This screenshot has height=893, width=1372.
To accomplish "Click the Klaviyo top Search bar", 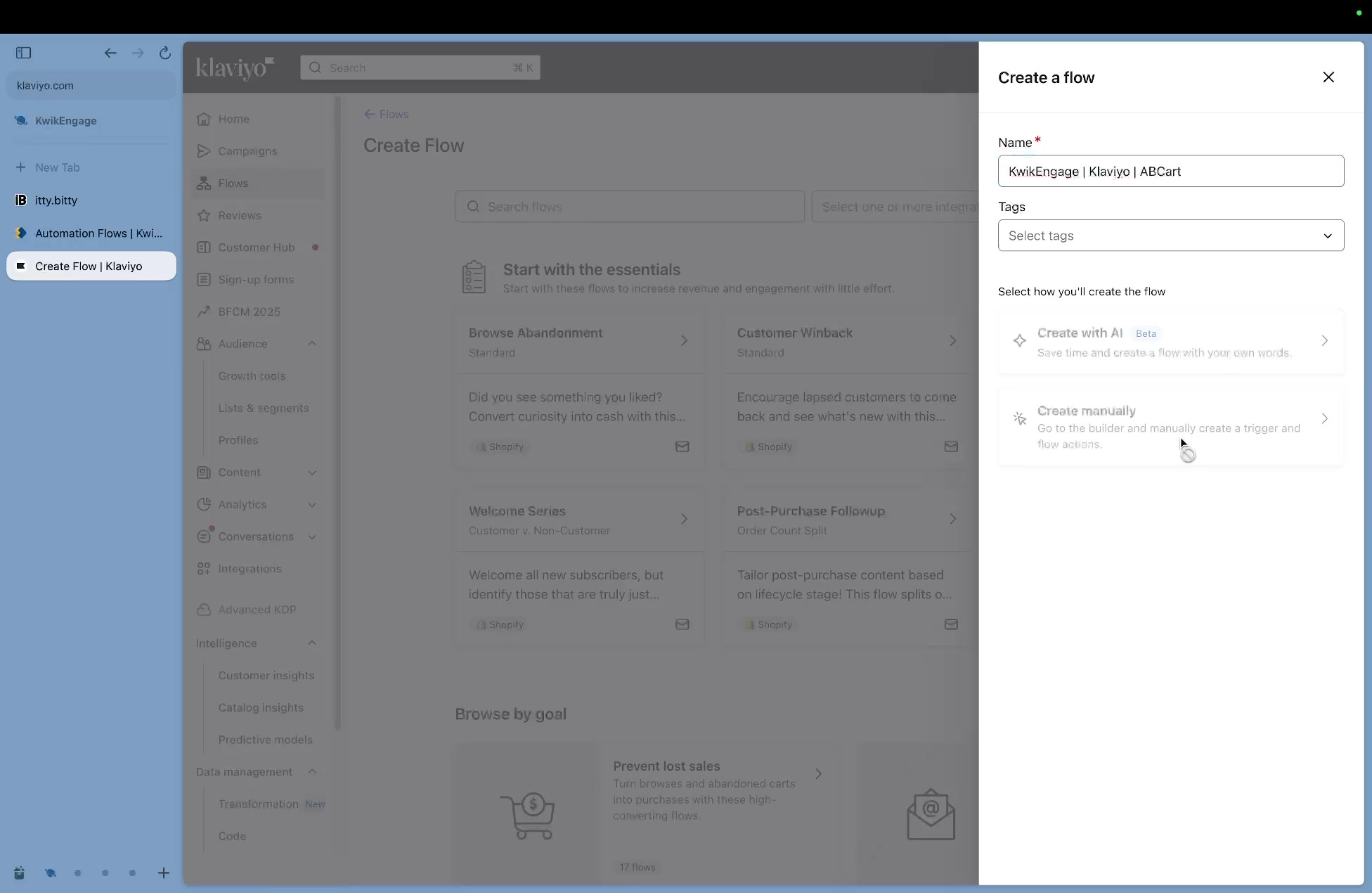I will click(x=420, y=68).
